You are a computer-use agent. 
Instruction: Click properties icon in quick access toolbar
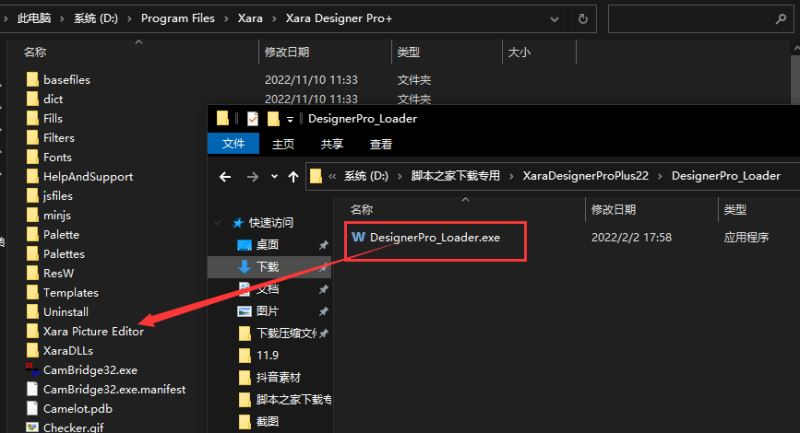tap(253, 119)
